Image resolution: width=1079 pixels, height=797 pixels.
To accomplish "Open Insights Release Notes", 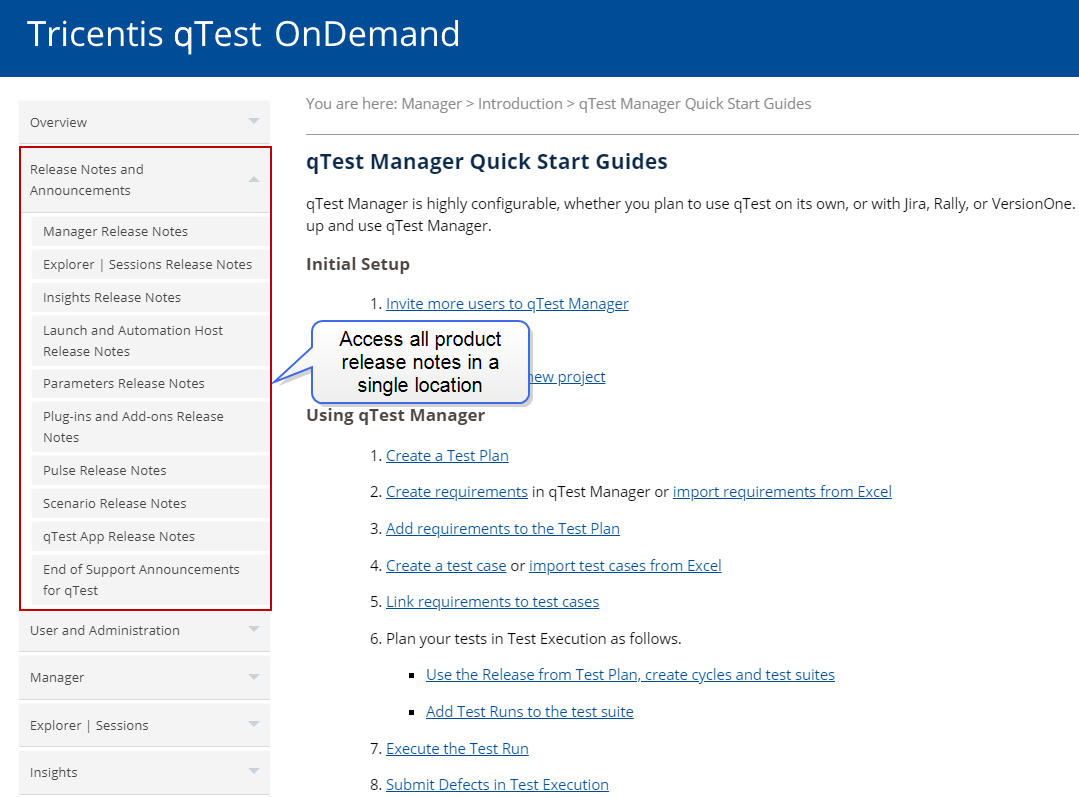I will pyautogui.click(x=150, y=297).
